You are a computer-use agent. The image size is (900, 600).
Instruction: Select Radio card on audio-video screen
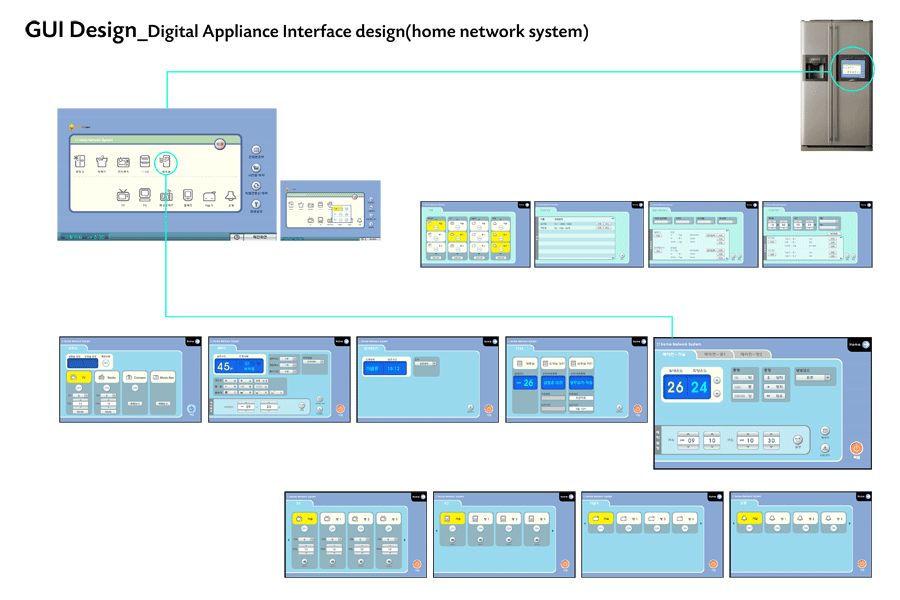107,377
